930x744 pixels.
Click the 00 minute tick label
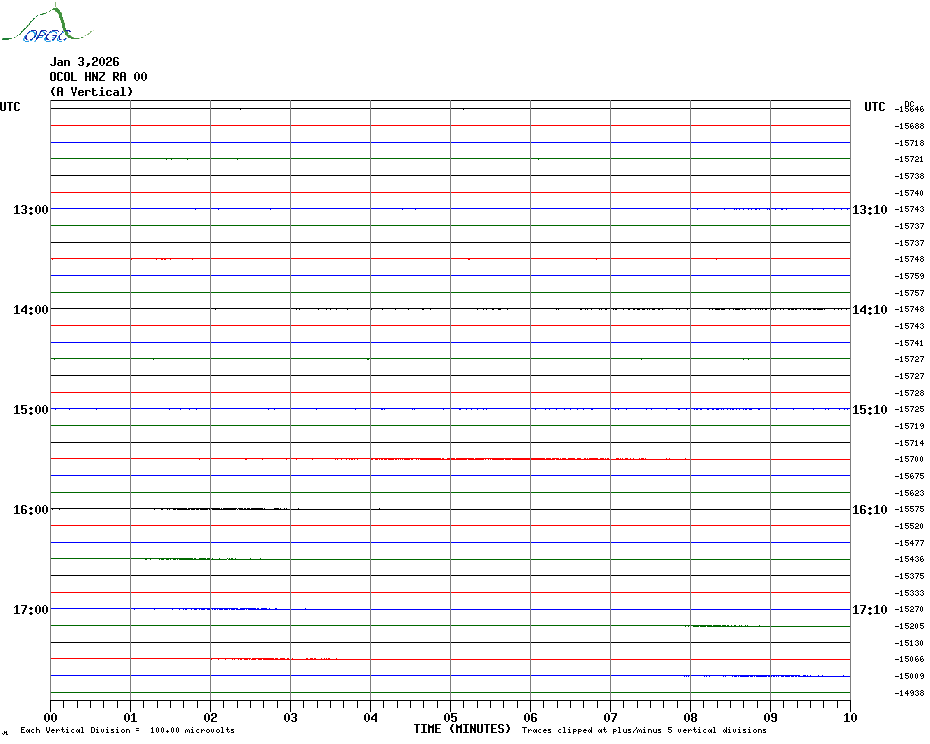click(x=51, y=717)
